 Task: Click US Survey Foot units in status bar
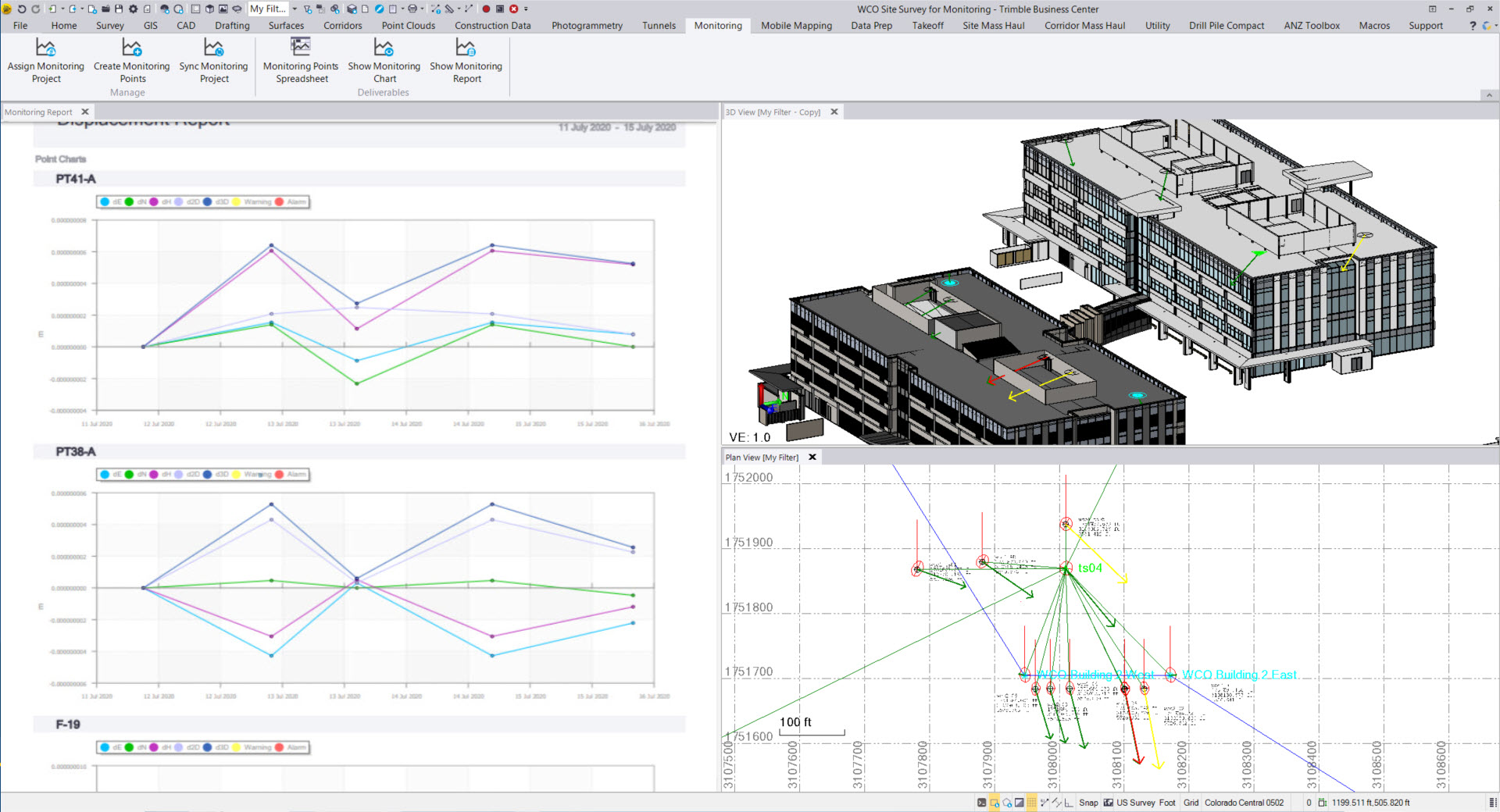pos(1145,803)
